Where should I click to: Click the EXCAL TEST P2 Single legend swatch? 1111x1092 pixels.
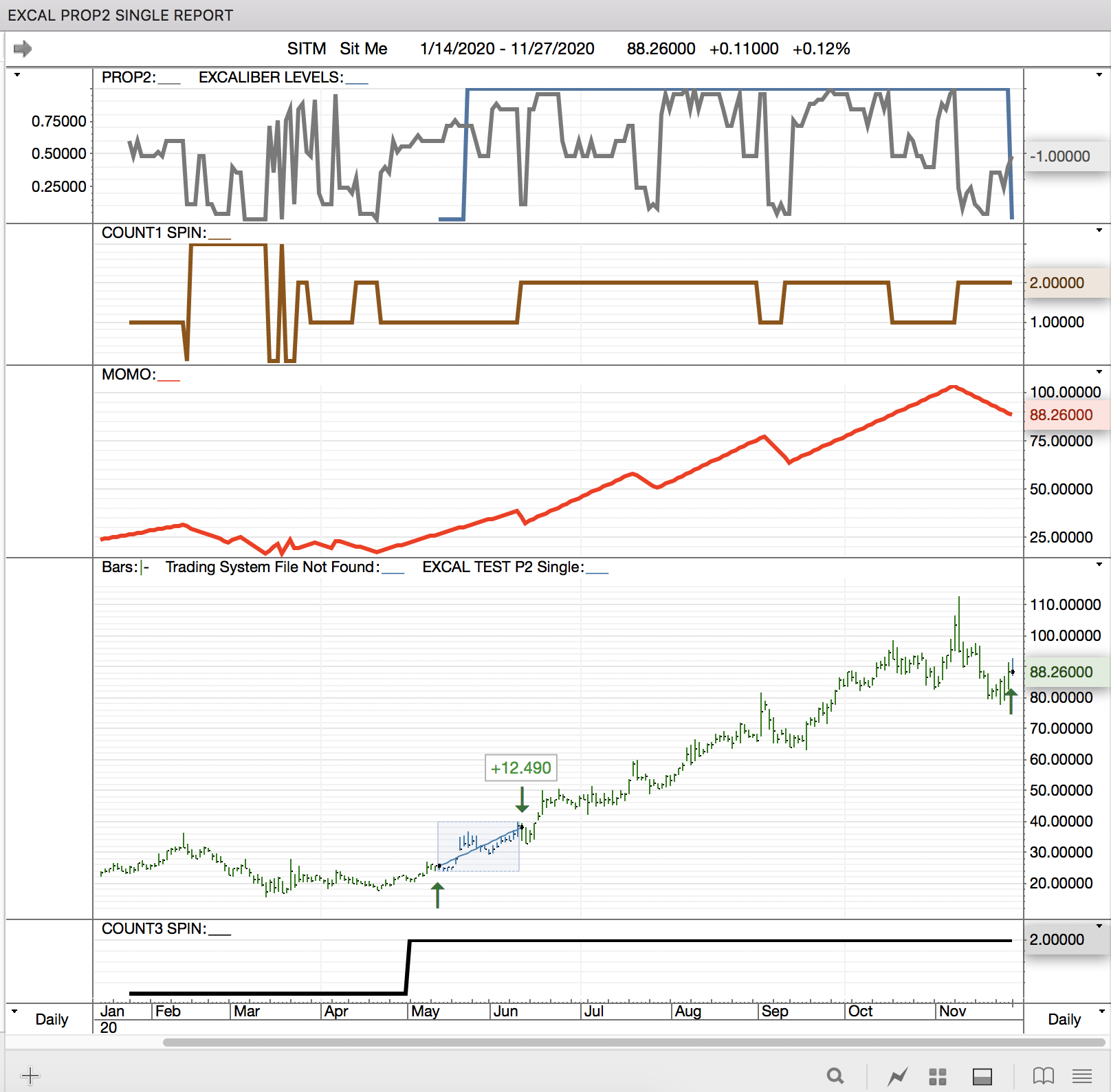597,572
